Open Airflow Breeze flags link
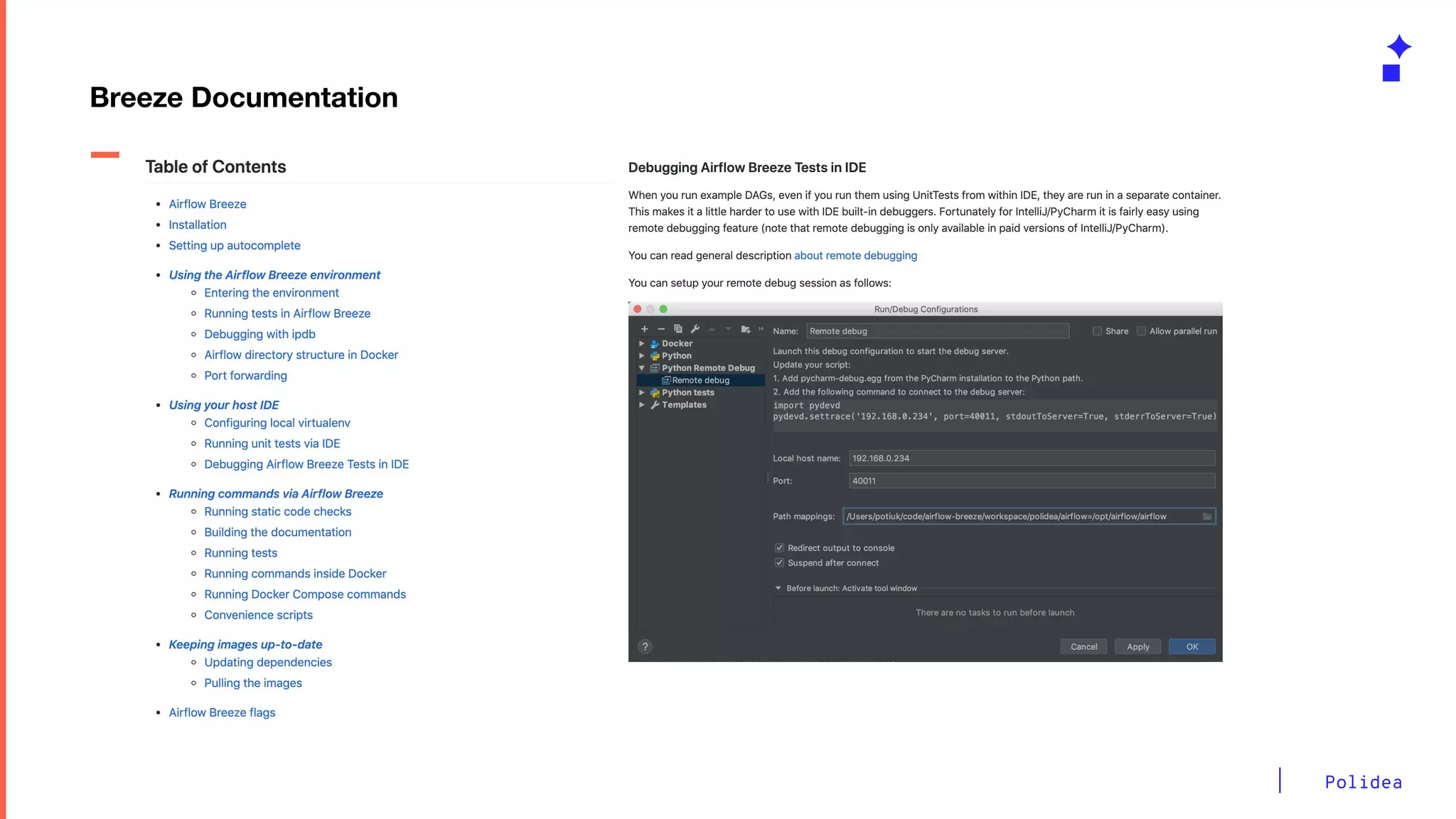The image size is (1456, 819). click(x=222, y=712)
